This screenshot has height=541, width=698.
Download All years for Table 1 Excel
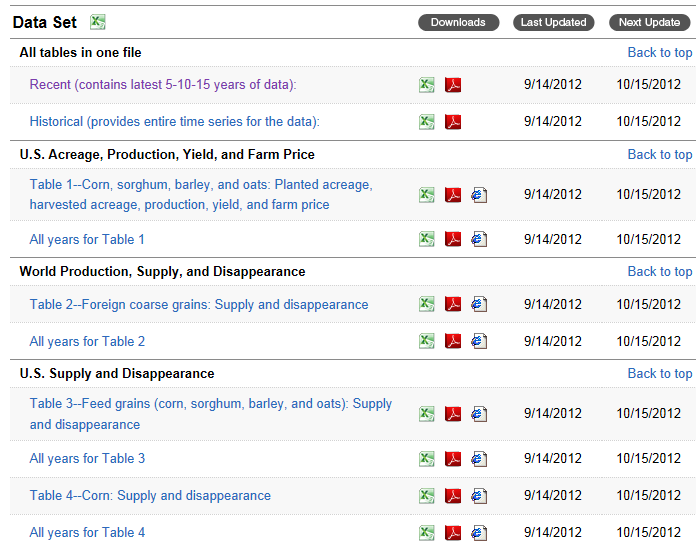click(x=427, y=239)
